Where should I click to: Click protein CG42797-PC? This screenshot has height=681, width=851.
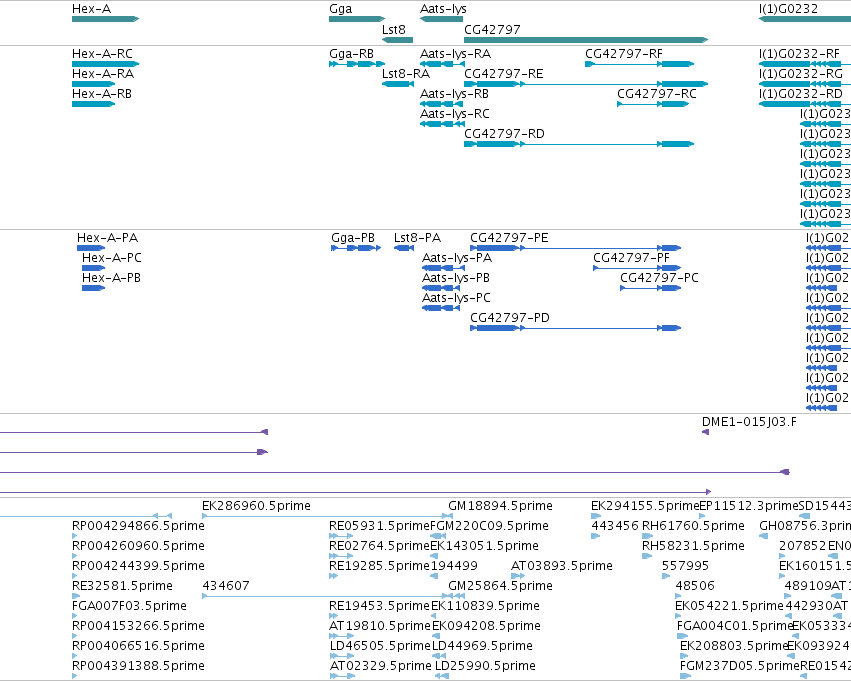tap(651, 288)
